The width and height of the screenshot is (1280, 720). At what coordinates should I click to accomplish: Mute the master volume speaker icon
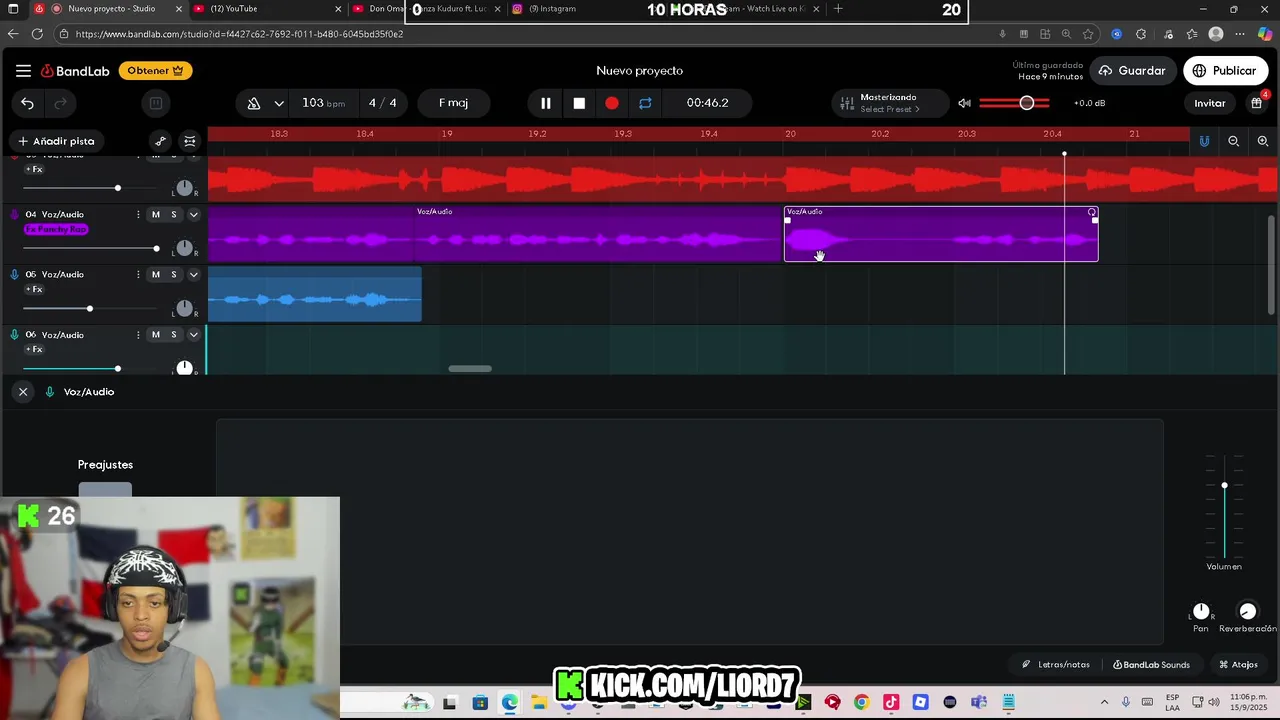[964, 103]
